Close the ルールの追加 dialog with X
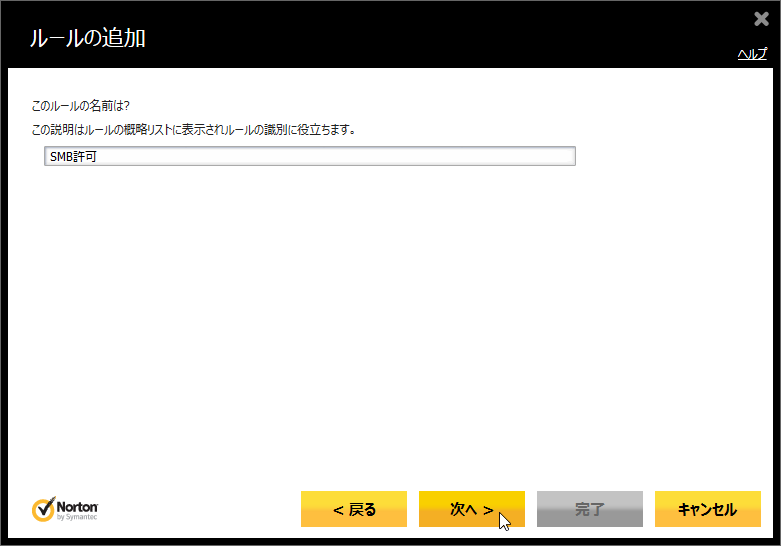Screen dimensions: 781x546 [x=761, y=19]
